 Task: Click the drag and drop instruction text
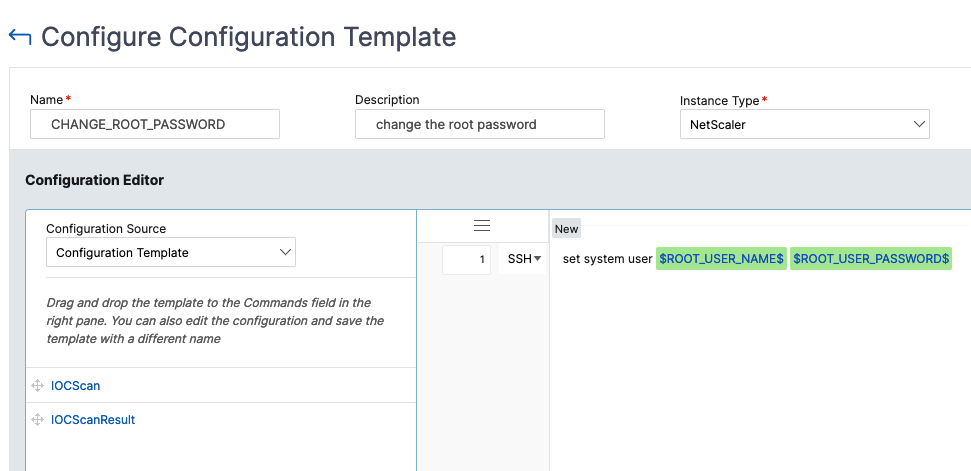(215, 321)
